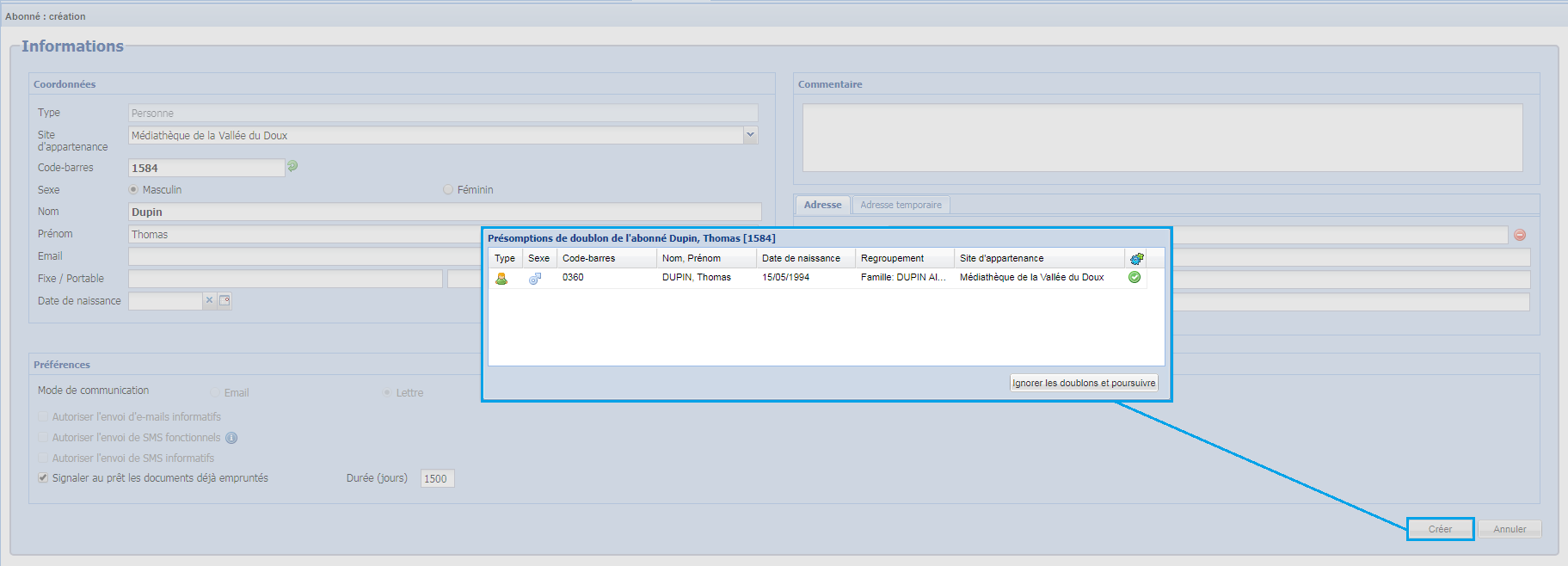Show info about SMS fonctionnels option
Image resolution: width=1568 pixels, height=566 pixels.
(231, 438)
